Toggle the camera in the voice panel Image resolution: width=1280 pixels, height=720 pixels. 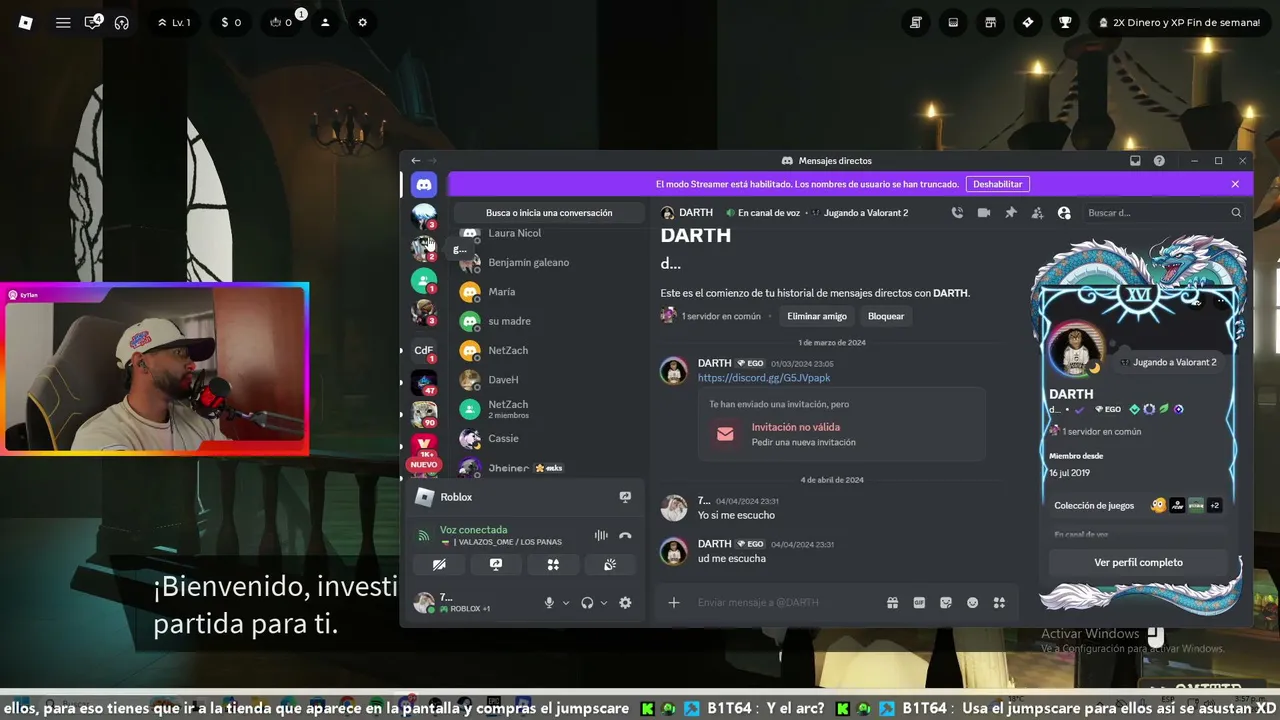click(x=439, y=565)
